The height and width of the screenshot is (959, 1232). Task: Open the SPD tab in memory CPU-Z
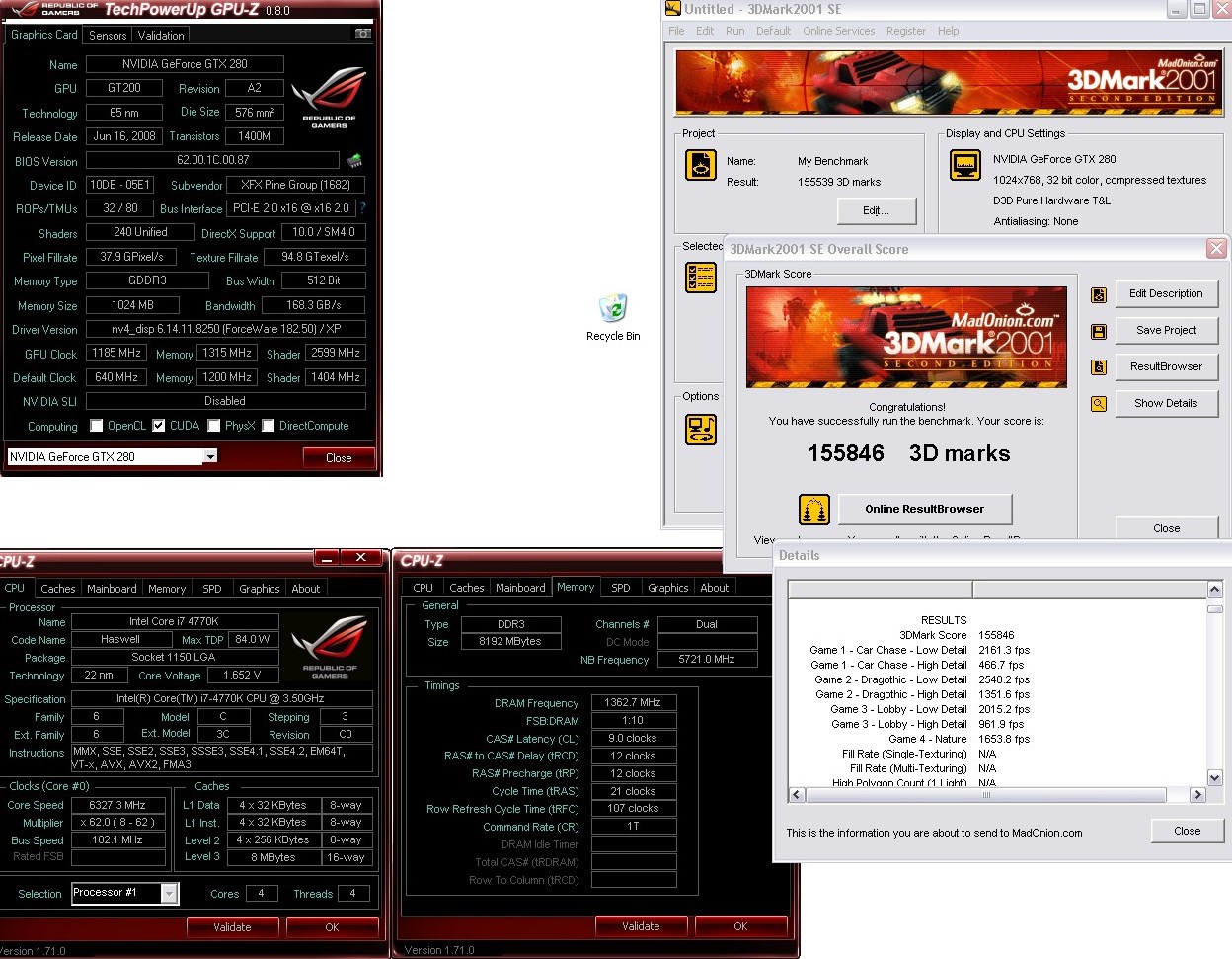(621, 587)
